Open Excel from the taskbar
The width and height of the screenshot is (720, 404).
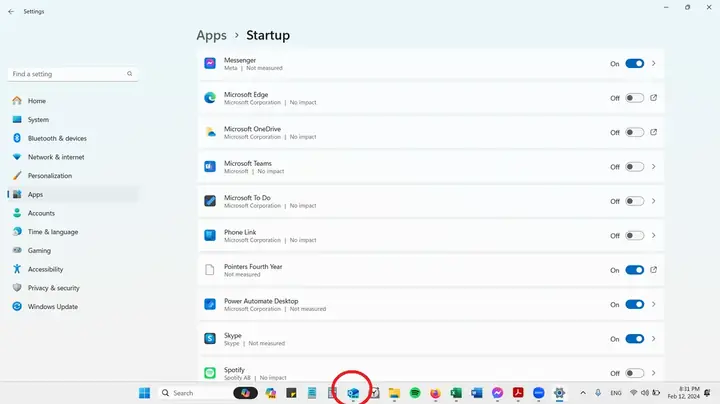coord(456,393)
